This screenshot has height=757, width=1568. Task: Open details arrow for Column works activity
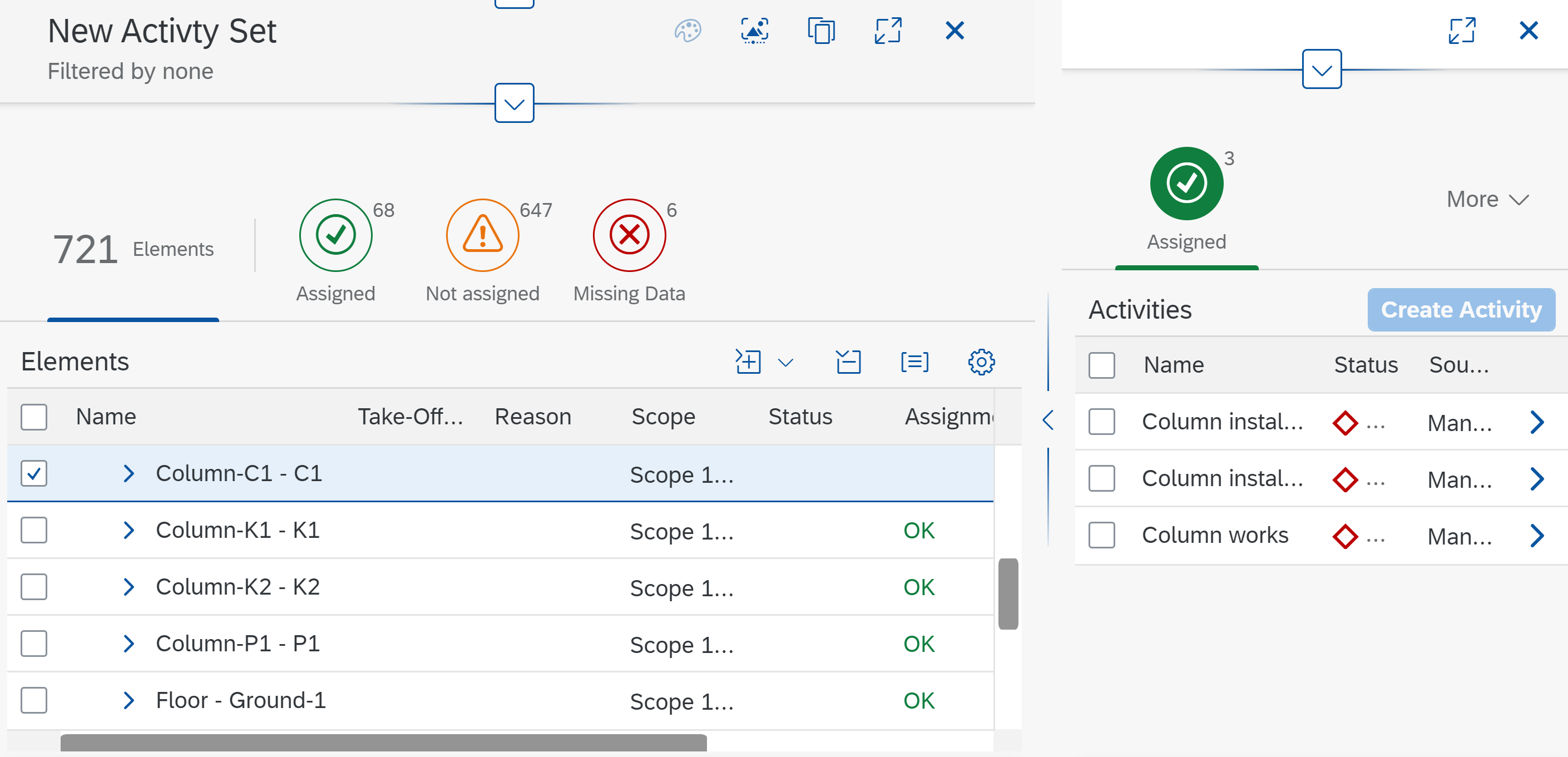[x=1537, y=536]
